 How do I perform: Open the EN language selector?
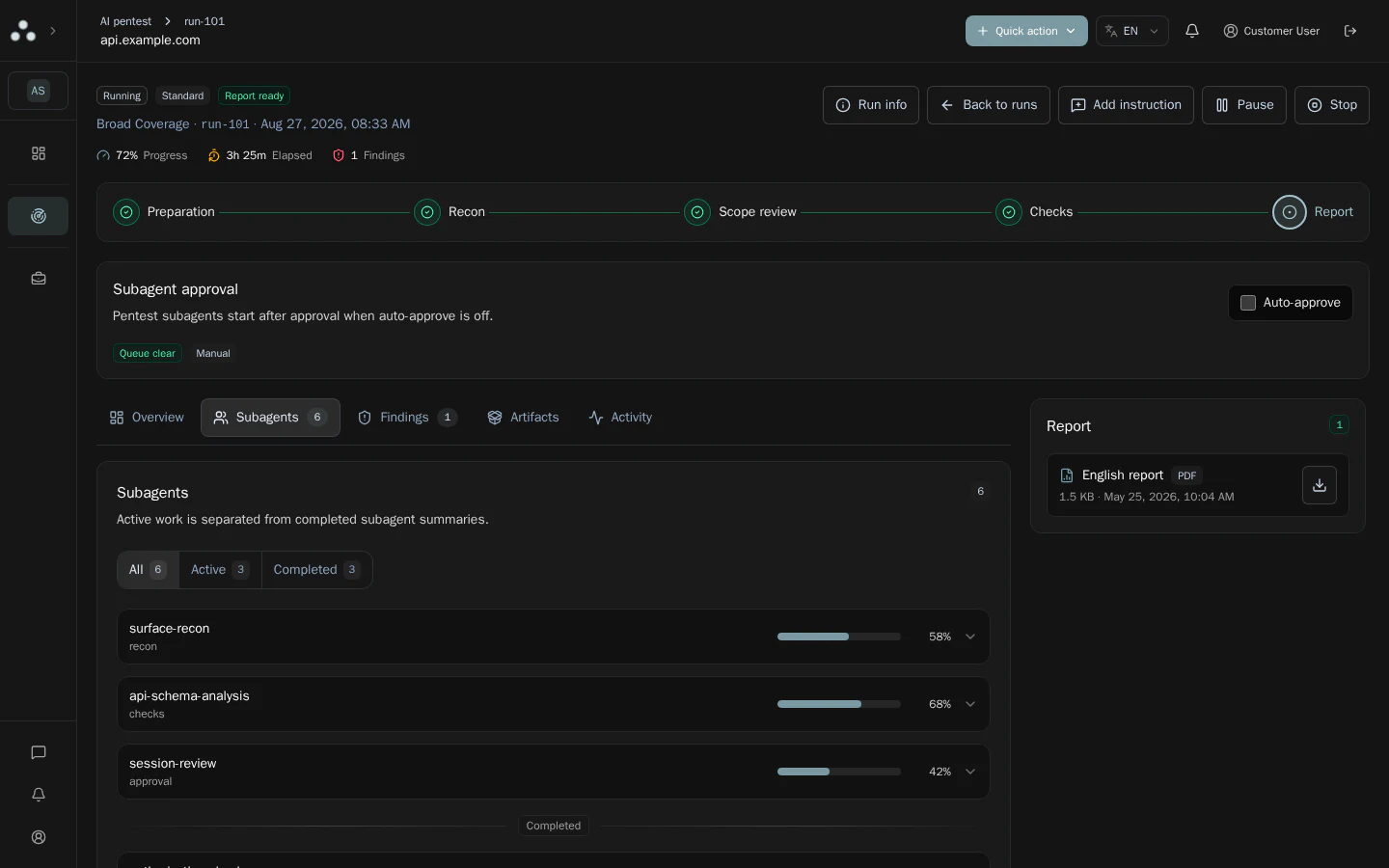pyautogui.click(x=1131, y=31)
